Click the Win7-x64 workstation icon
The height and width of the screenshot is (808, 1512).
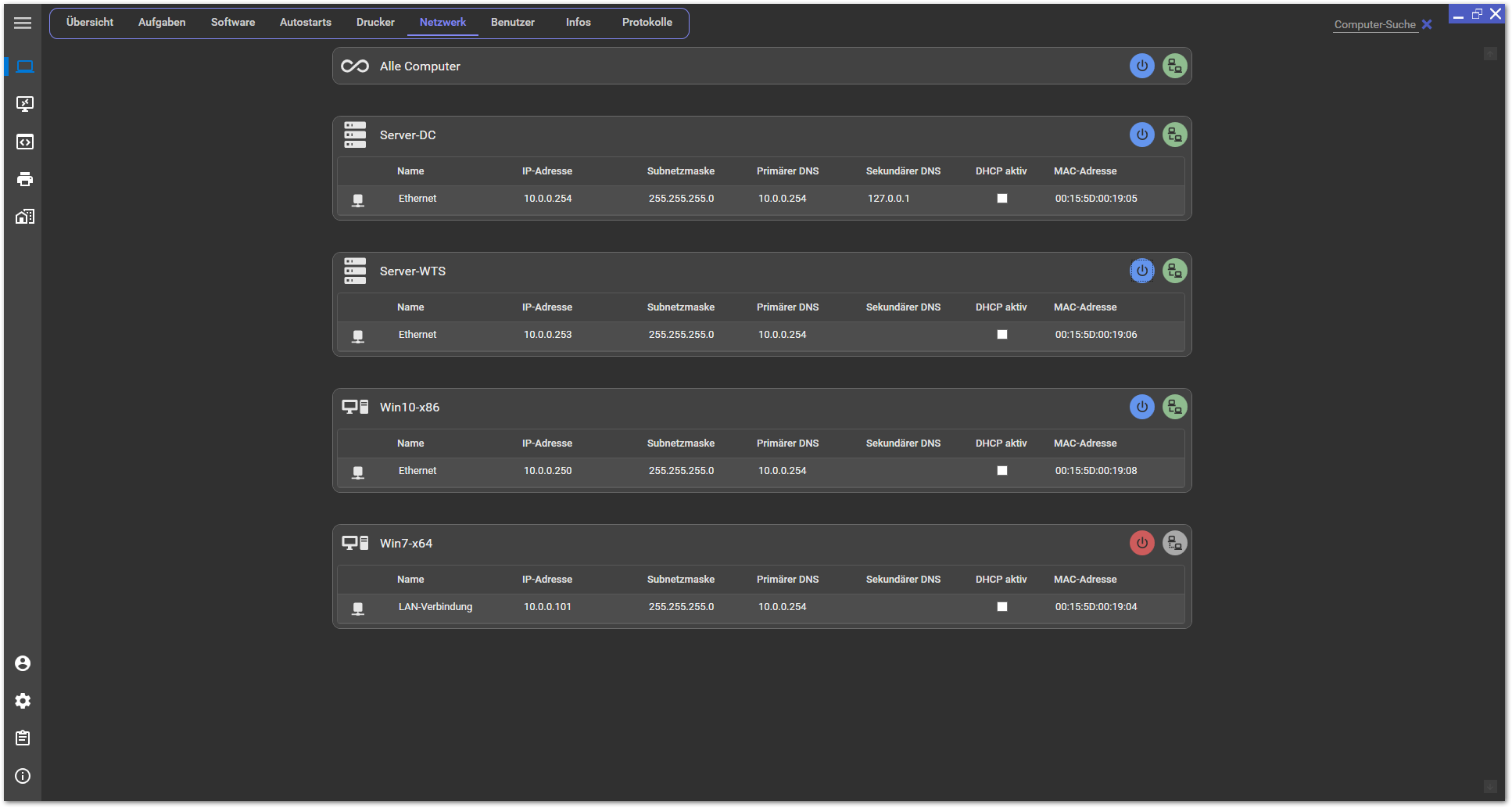coord(355,543)
